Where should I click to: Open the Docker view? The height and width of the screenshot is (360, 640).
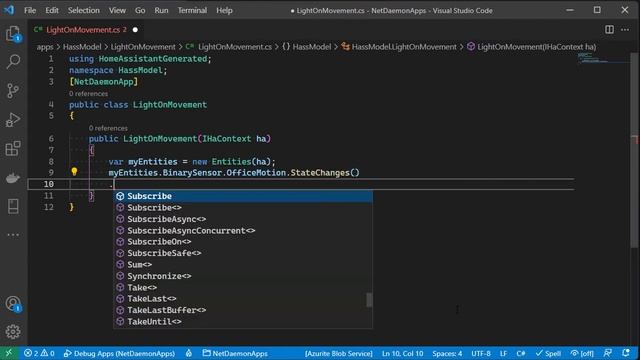(x=13, y=178)
